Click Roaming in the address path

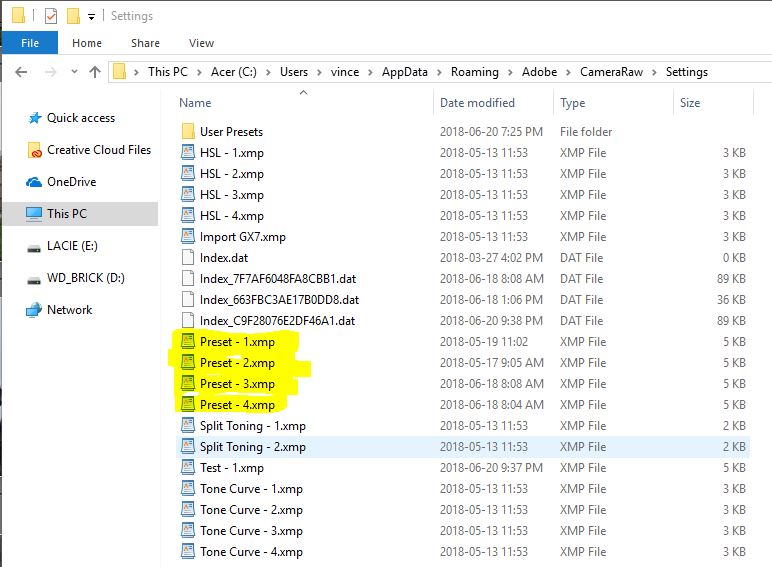click(x=475, y=72)
